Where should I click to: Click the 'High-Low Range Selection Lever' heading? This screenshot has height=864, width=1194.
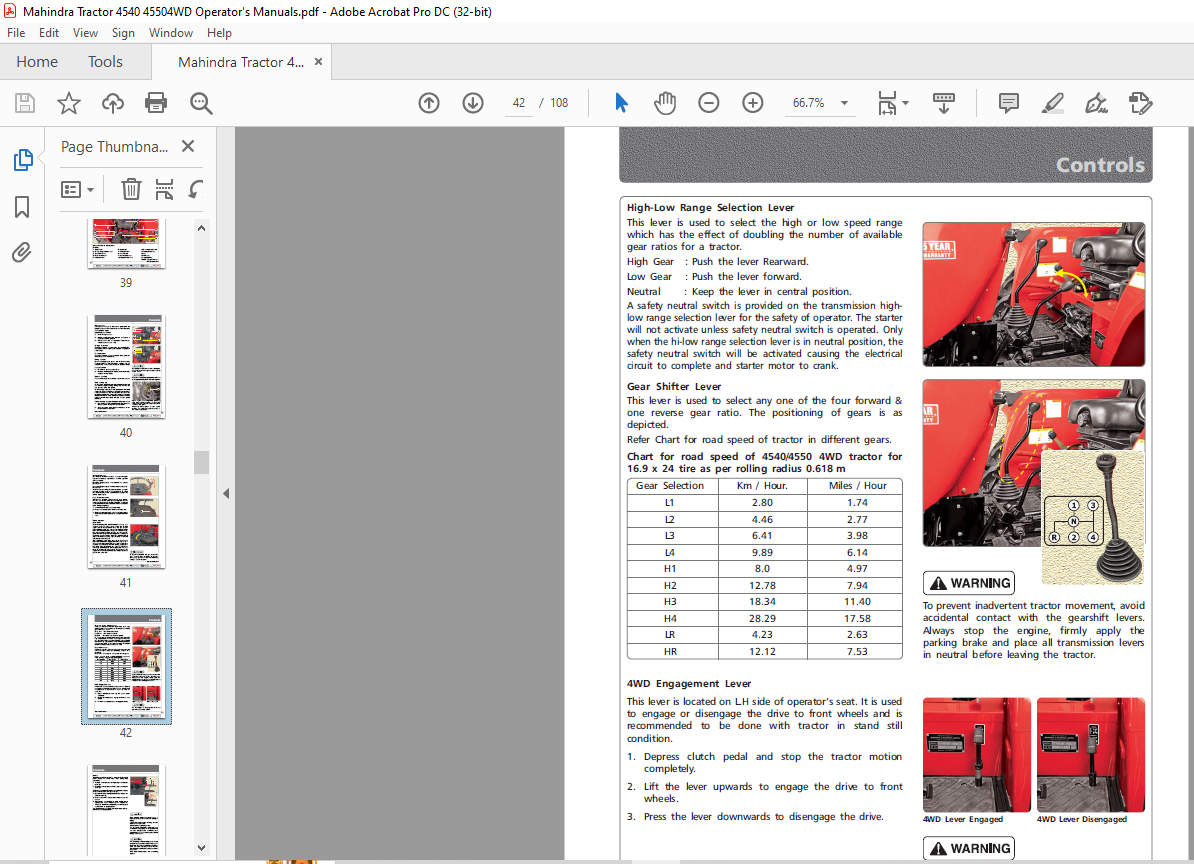710,207
